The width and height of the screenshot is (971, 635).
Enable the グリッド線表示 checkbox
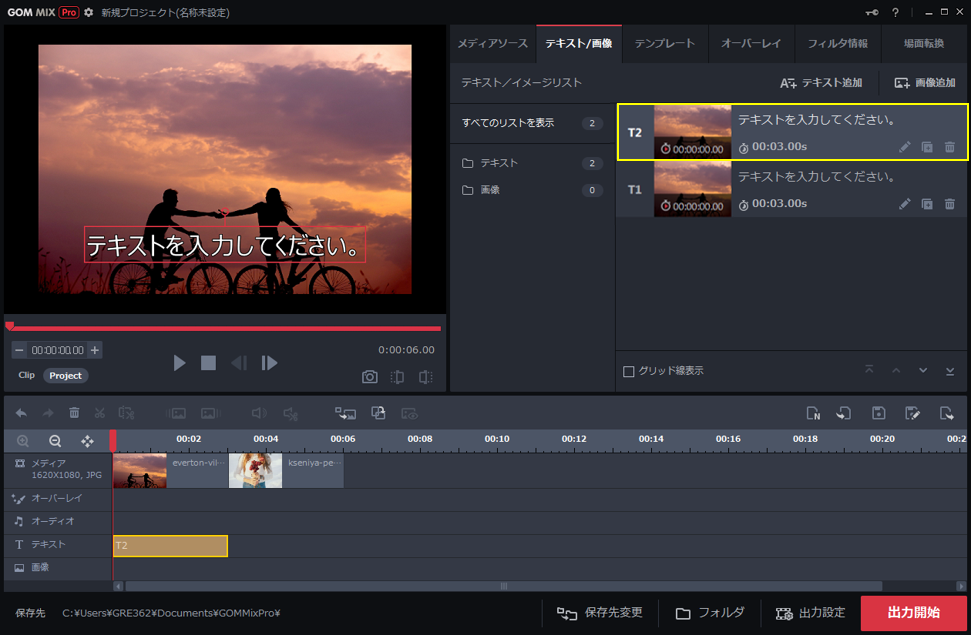(x=629, y=371)
